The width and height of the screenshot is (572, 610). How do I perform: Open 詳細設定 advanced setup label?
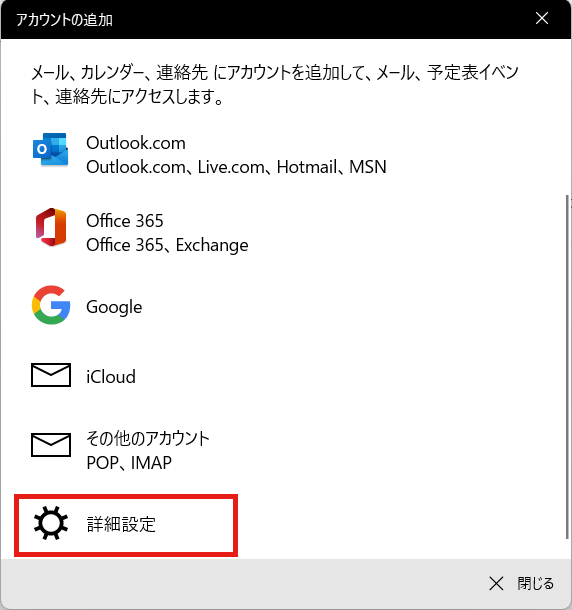121,524
